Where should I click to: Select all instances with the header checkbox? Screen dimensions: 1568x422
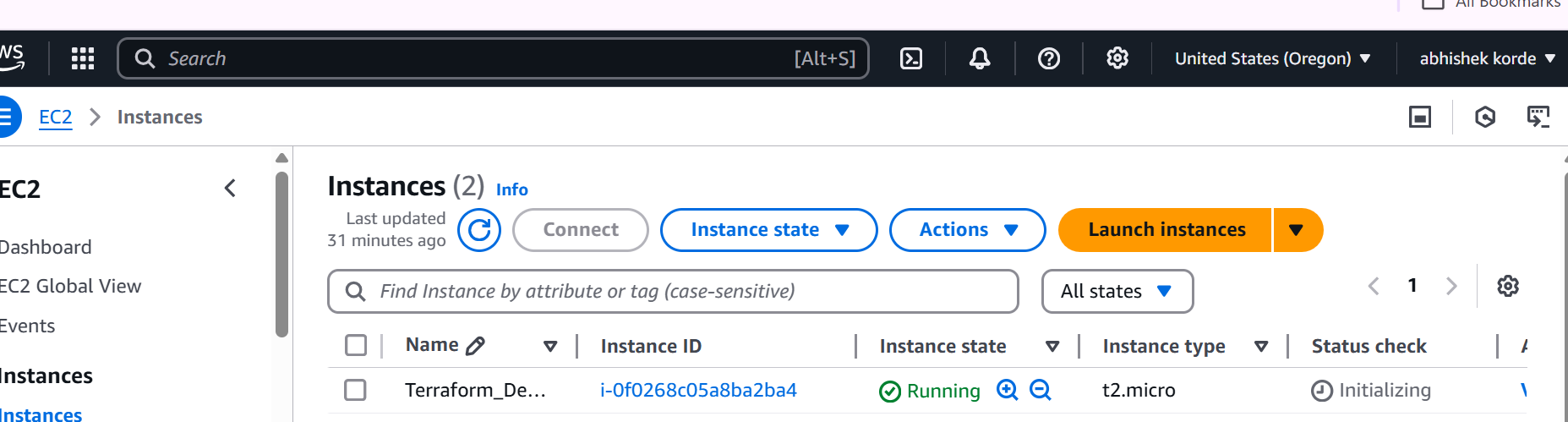[356, 345]
